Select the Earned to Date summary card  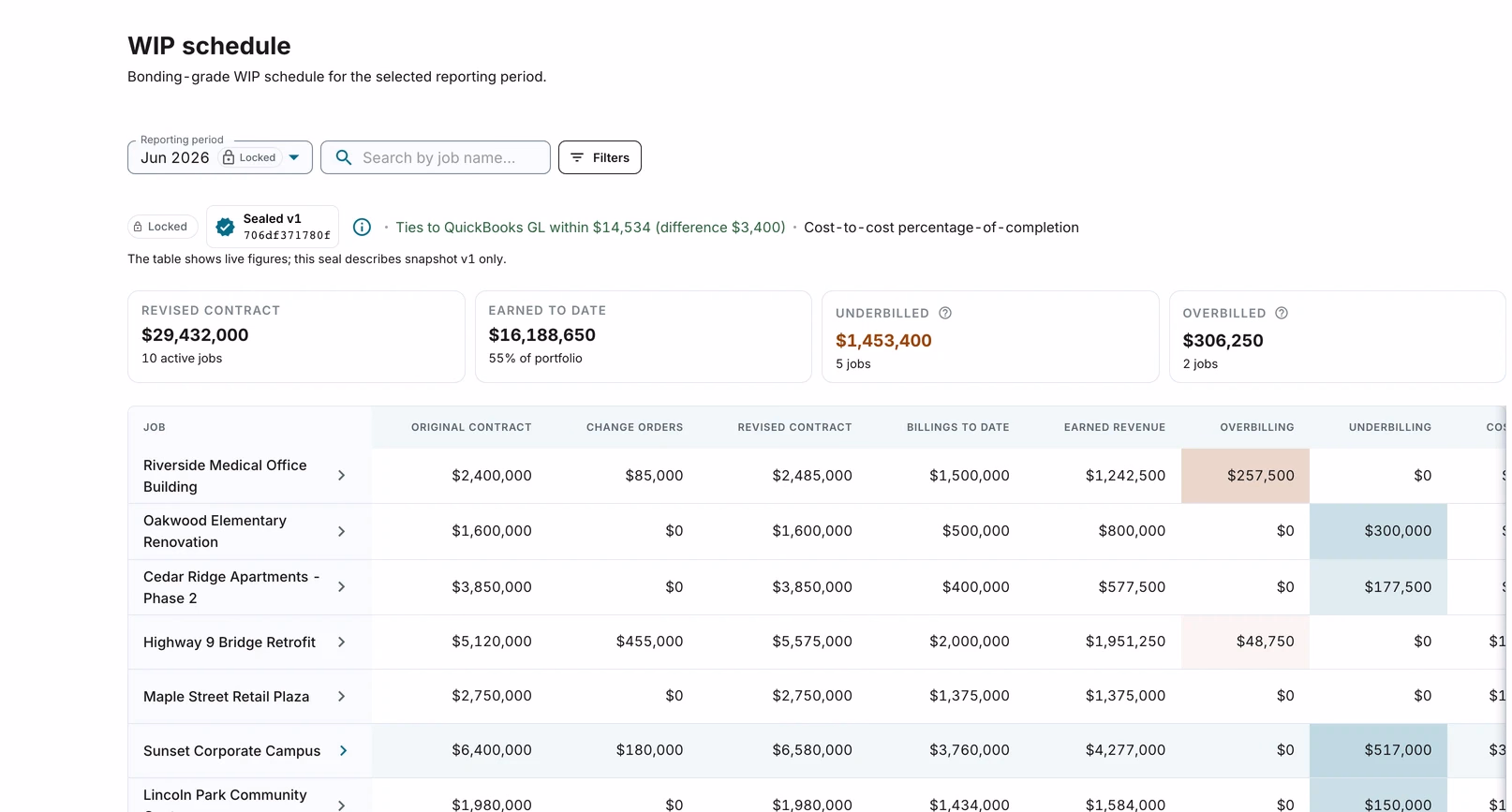[x=644, y=336]
